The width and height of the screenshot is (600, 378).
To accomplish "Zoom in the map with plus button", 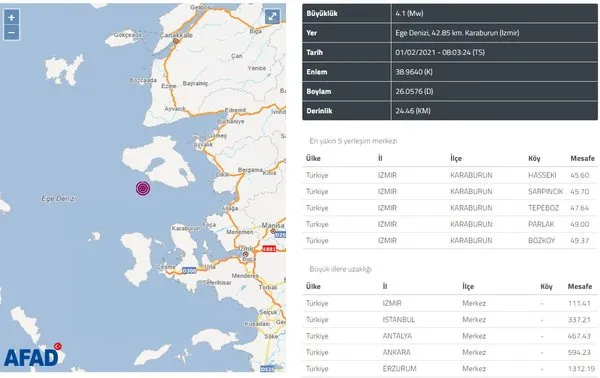I will [x=11, y=17].
